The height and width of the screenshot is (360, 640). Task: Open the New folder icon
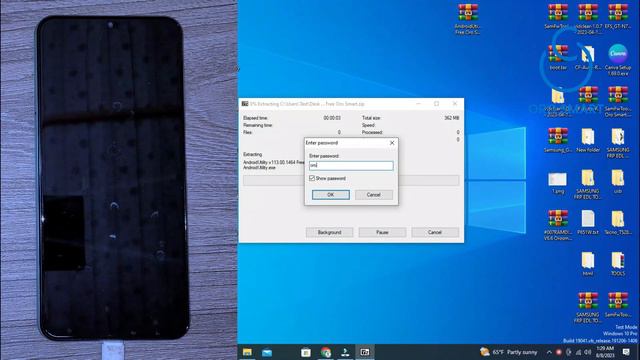pyautogui.click(x=588, y=140)
